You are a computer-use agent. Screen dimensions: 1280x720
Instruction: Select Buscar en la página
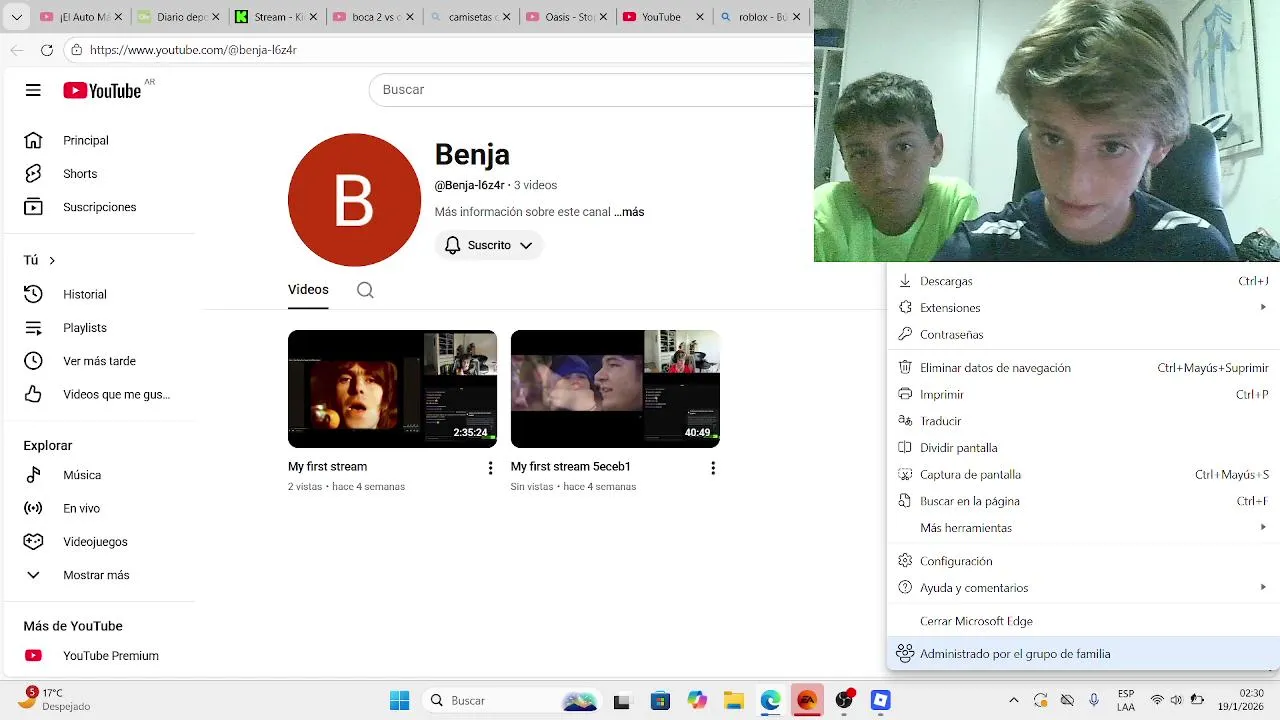(1083, 501)
